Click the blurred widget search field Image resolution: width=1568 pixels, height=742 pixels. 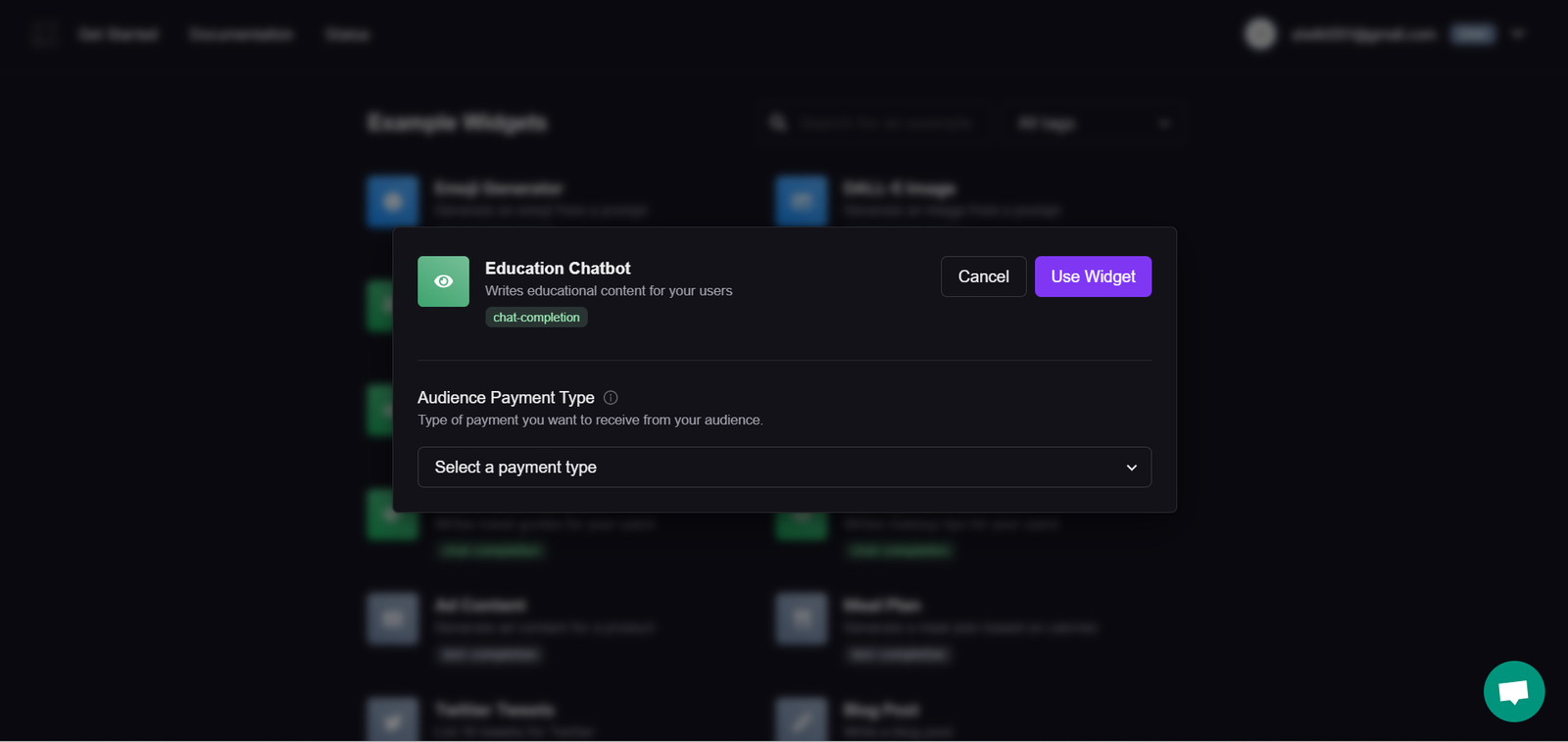tap(875, 124)
